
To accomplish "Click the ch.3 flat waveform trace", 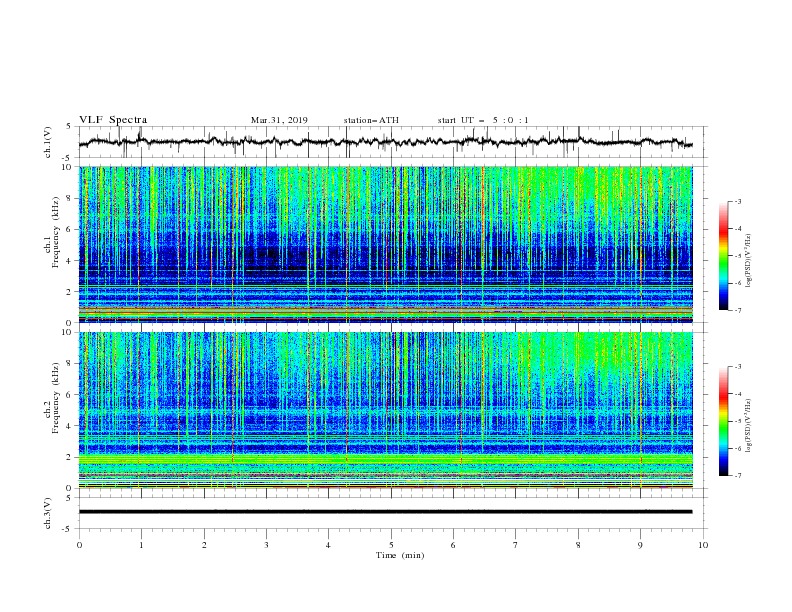I will click(x=385, y=512).
